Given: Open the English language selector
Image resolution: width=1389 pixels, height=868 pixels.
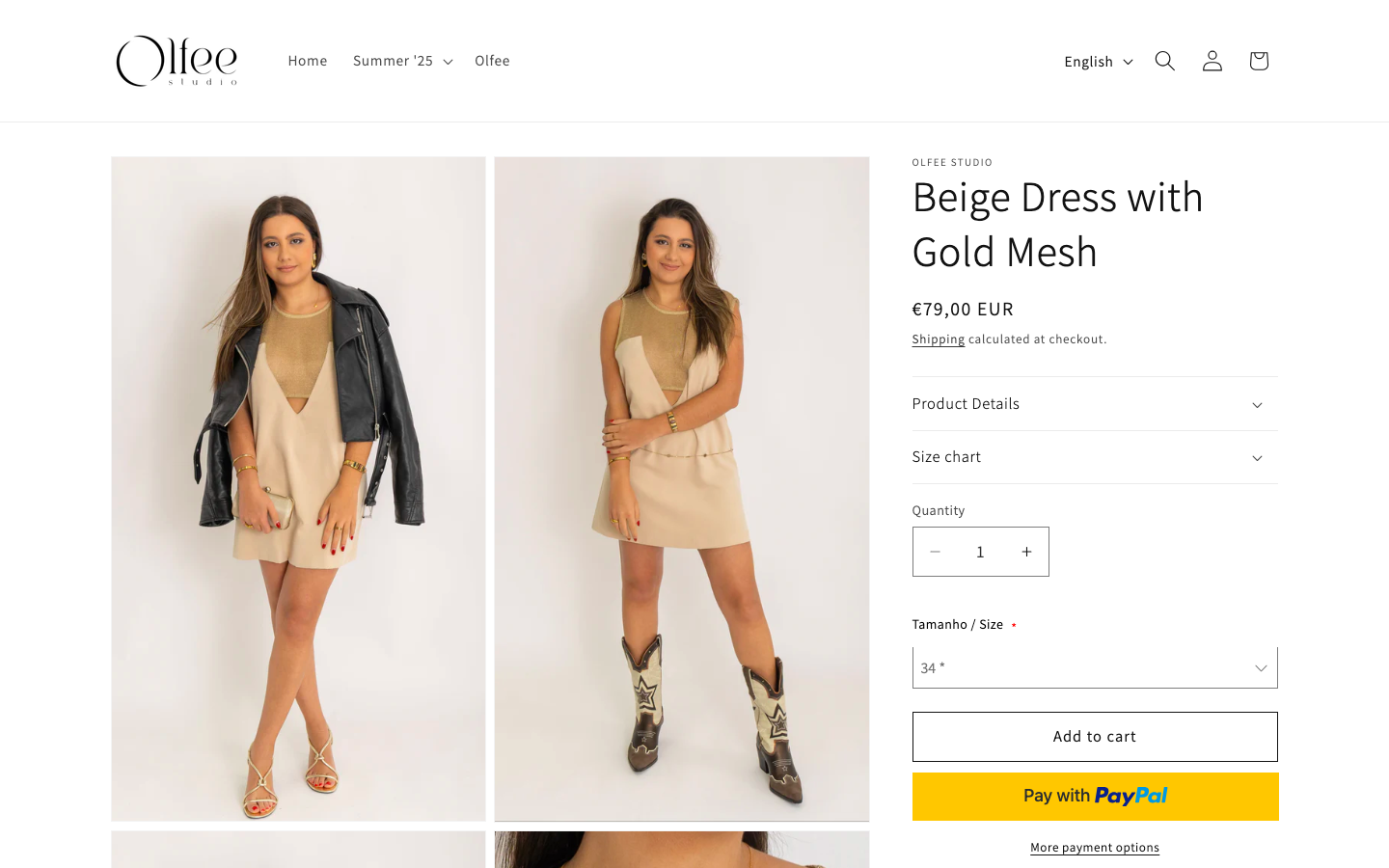Looking at the screenshot, I should click(1098, 62).
